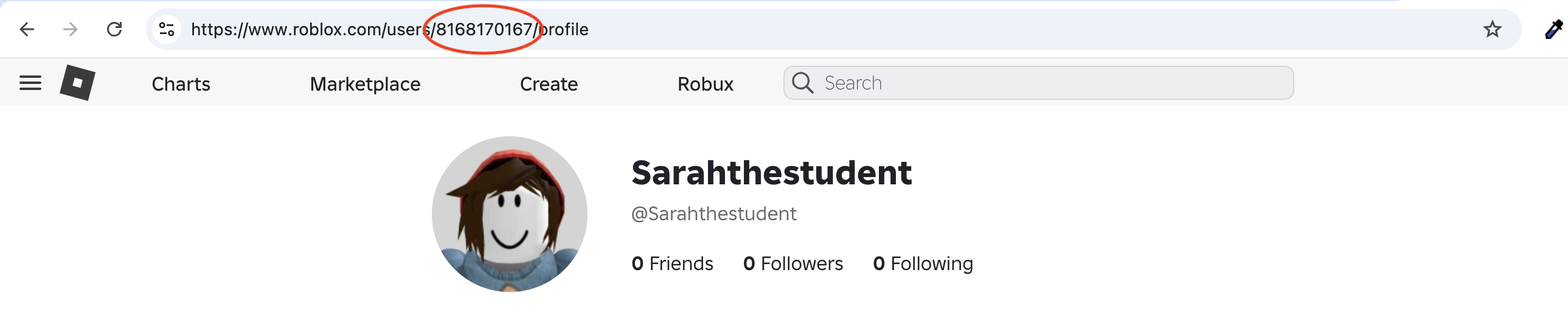Go to the Marketplace section
Viewport: 1568px width, 320px height.
pyautogui.click(x=365, y=84)
